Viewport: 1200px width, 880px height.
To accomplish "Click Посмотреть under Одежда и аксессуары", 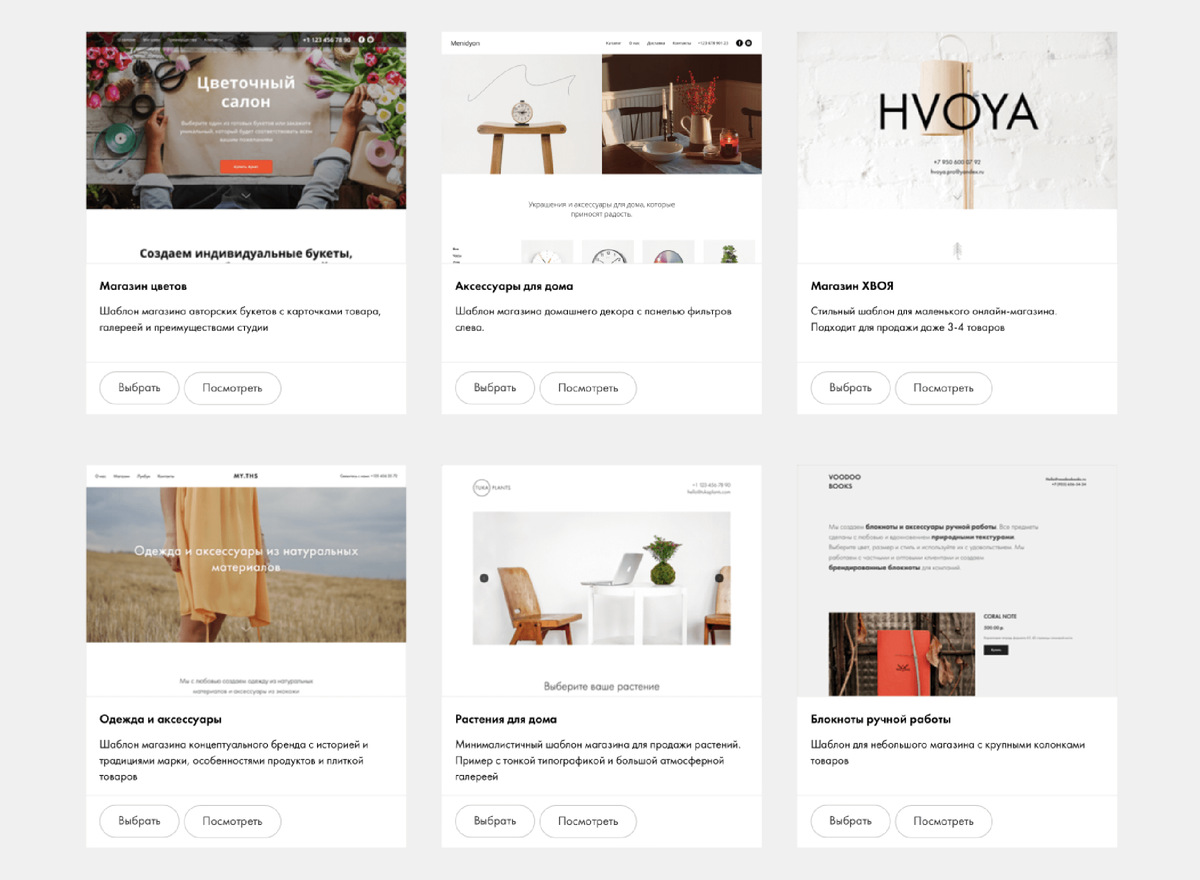I will pyautogui.click(x=232, y=821).
